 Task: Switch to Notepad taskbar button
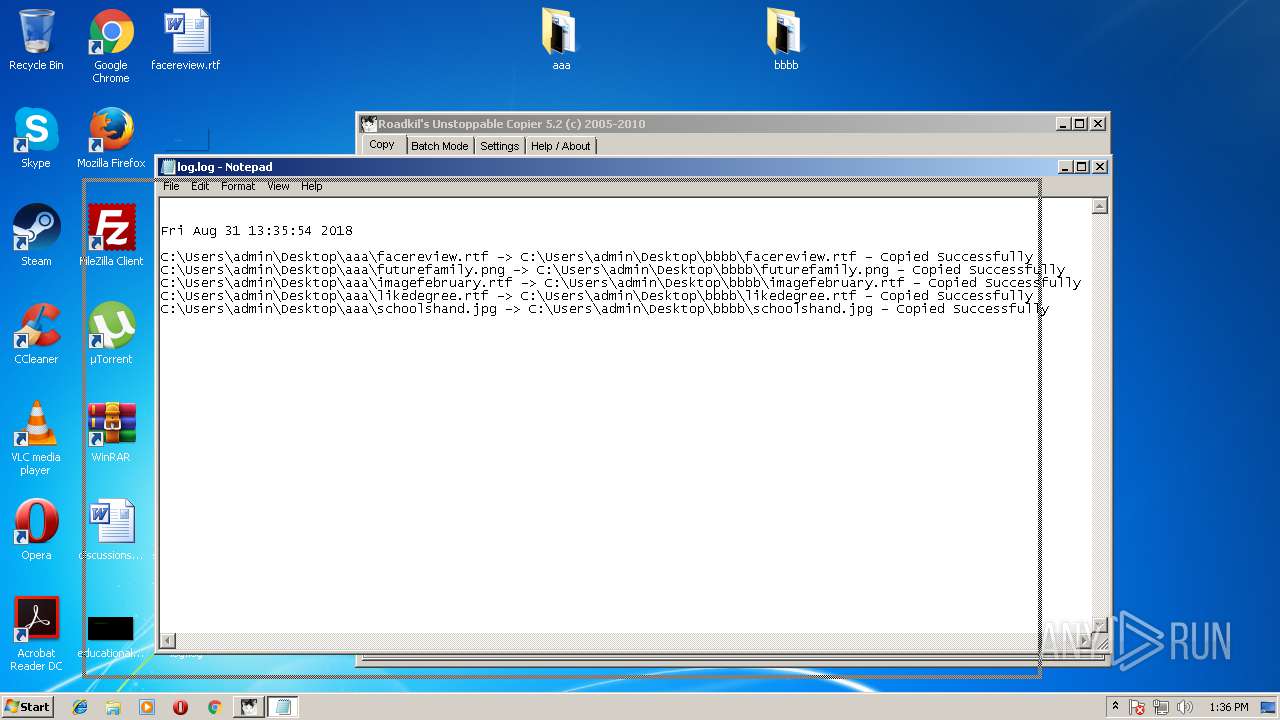tap(282, 707)
